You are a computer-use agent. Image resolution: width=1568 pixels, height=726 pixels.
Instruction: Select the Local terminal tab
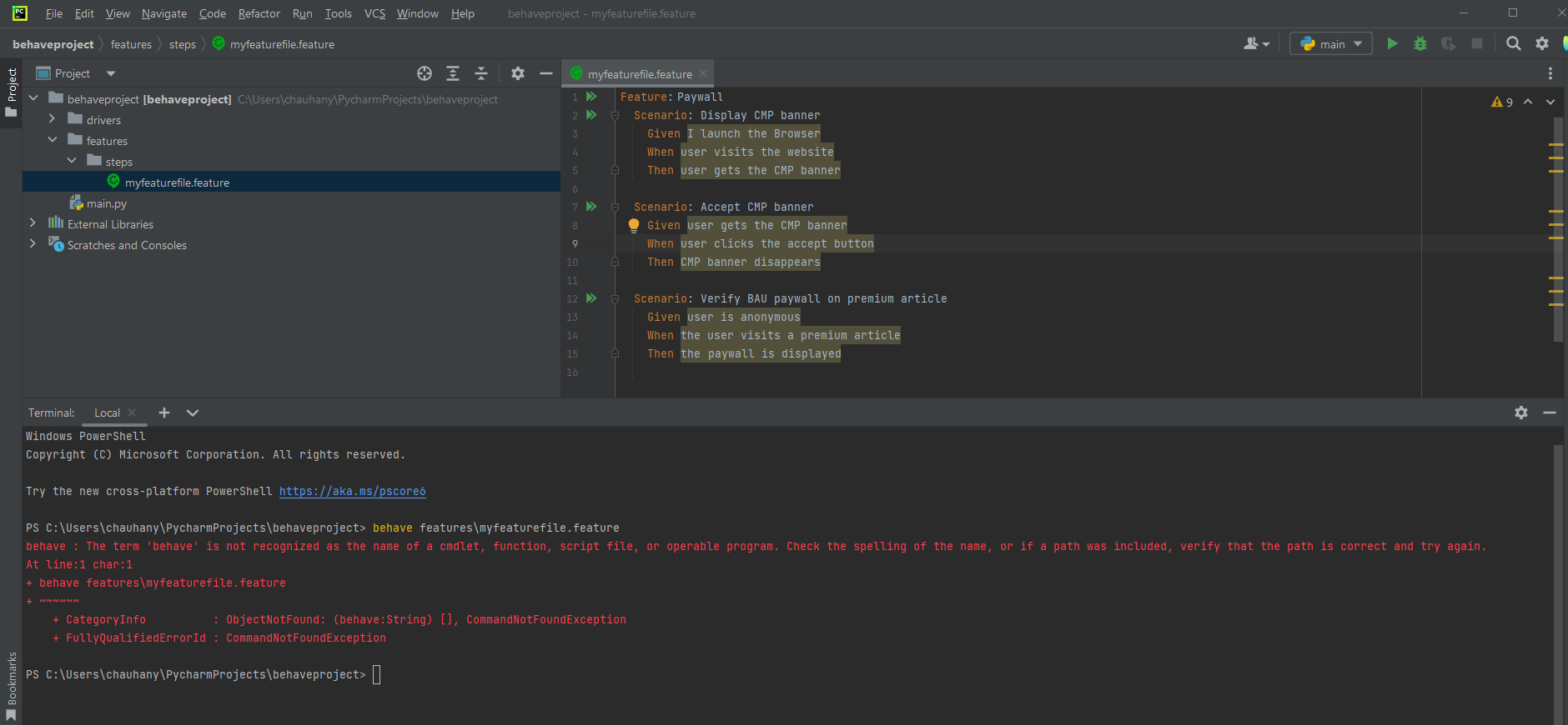107,413
